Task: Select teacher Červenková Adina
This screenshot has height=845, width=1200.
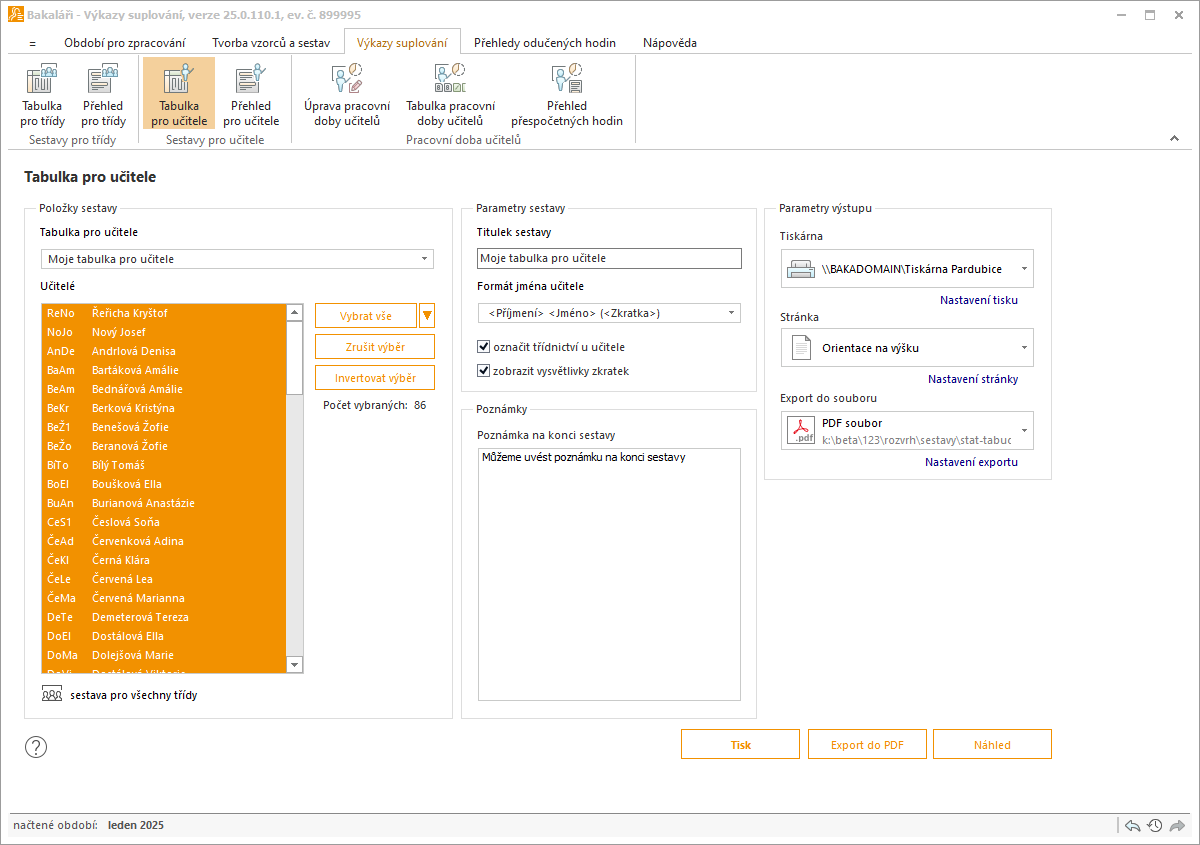Action: pyautogui.click(x=164, y=541)
